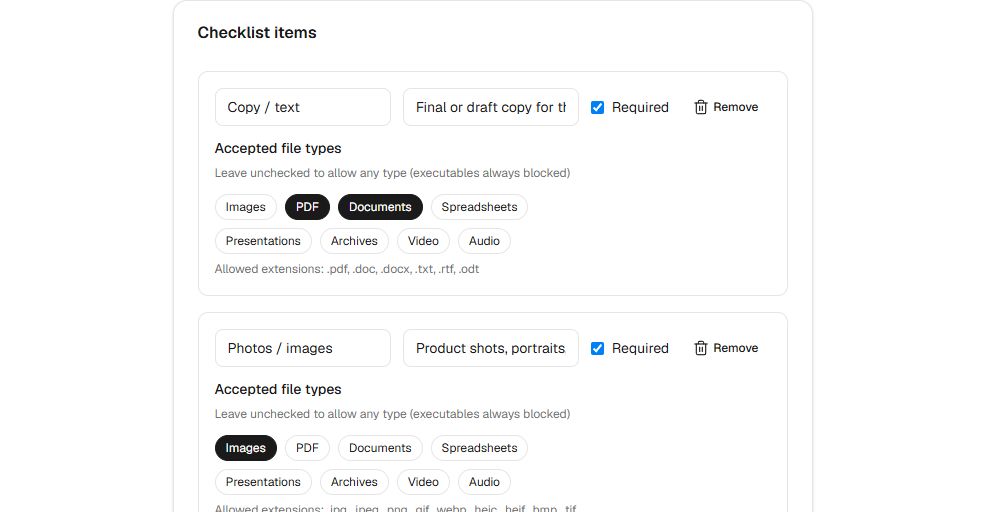Click Required label text for Copy / text
The image size is (985, 512).
640,107
